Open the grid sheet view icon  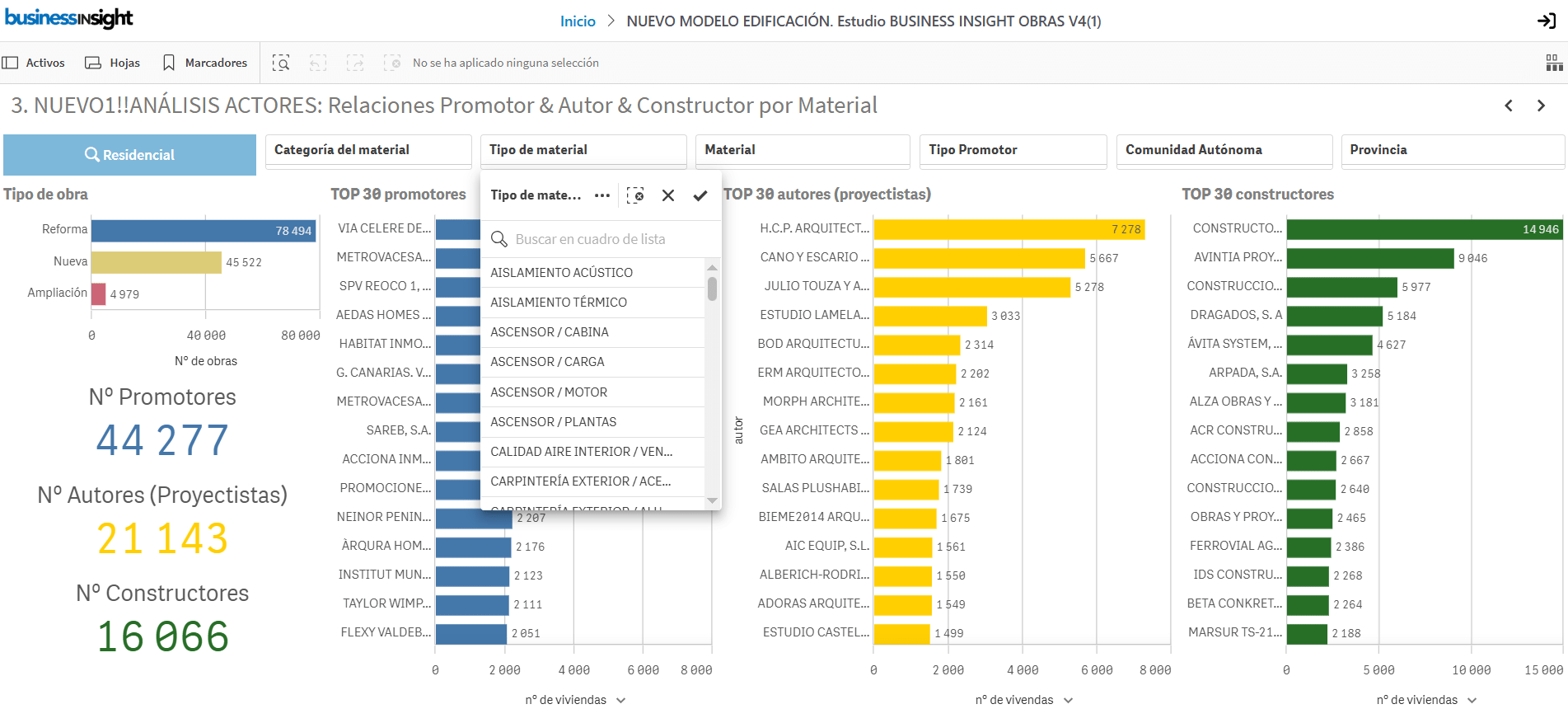click(1554, 63)
